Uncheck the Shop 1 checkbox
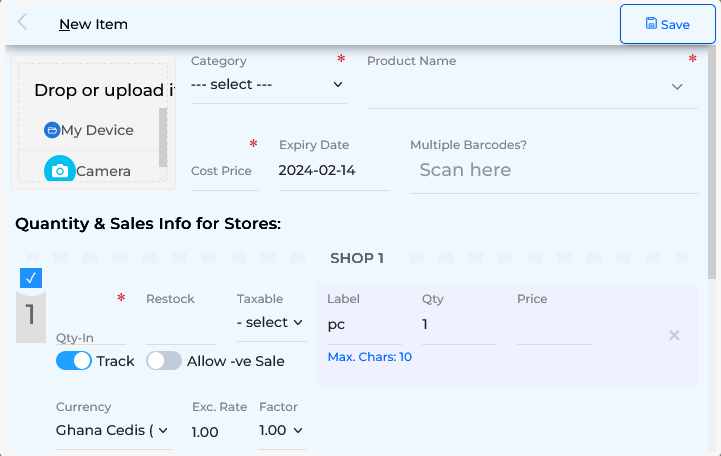Viewport: 721px width, 456px height. pos(30,278)
